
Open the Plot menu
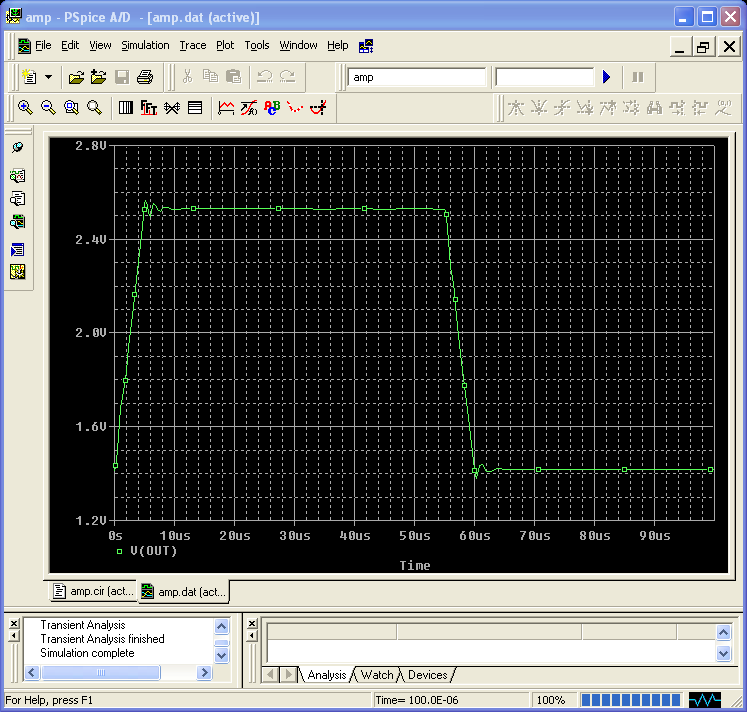pos(225,45)
